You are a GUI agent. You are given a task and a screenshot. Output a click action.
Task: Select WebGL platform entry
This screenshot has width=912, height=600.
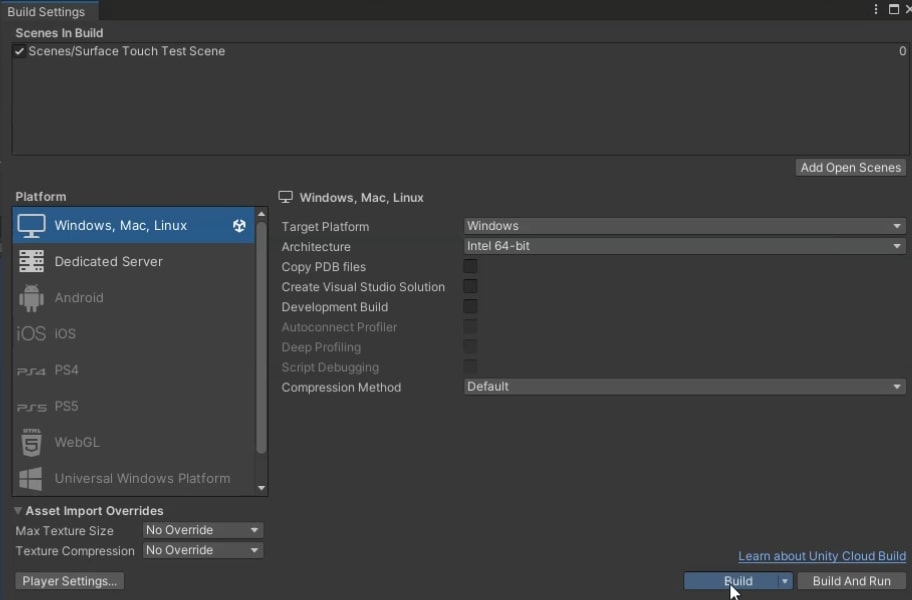click(x=133, y=442)
